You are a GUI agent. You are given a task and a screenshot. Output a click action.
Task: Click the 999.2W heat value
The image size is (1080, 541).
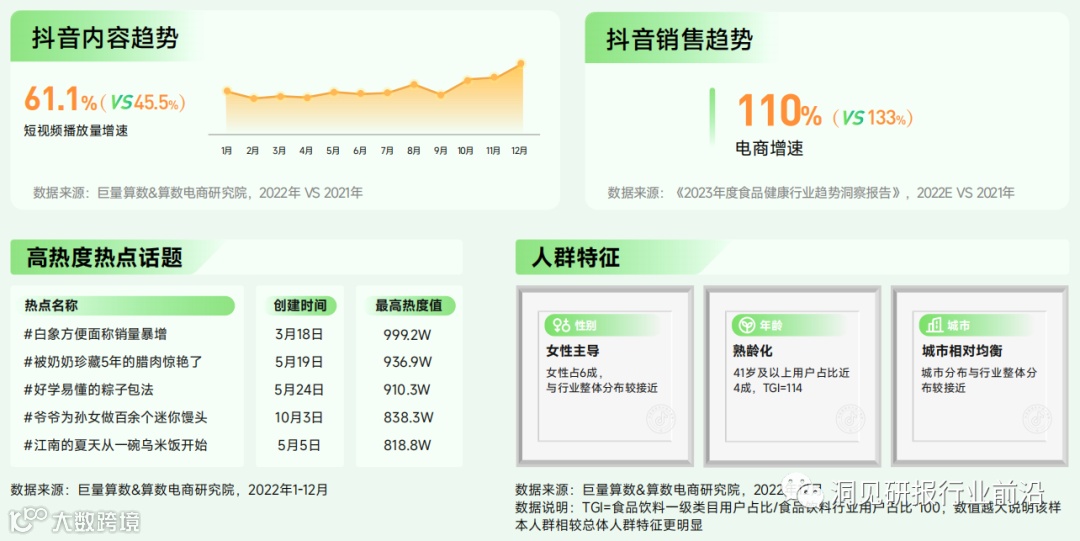(x=407, y=334)
